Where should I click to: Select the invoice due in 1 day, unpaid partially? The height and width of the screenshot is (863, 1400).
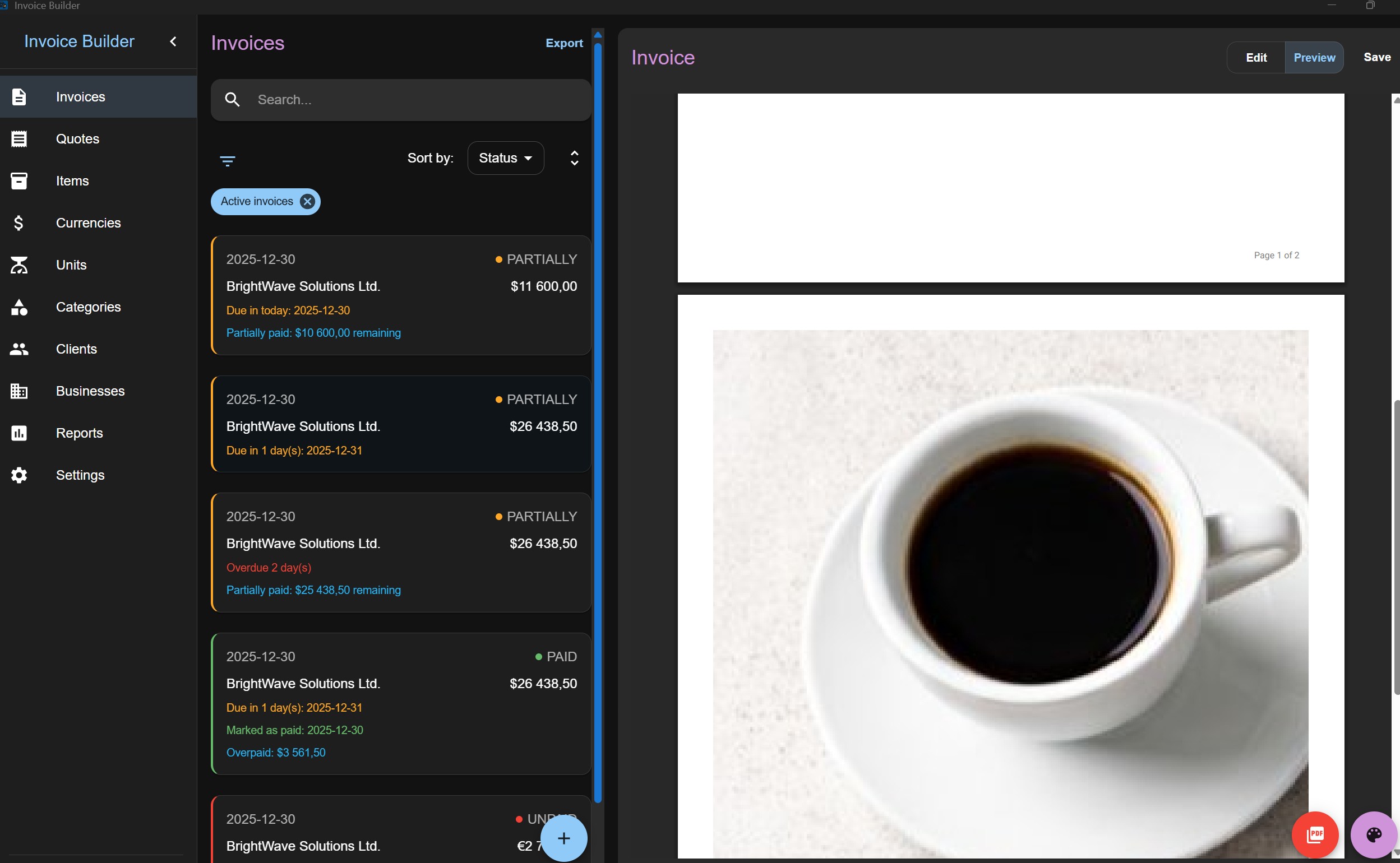pyautogui.click(x=401, y=424)
